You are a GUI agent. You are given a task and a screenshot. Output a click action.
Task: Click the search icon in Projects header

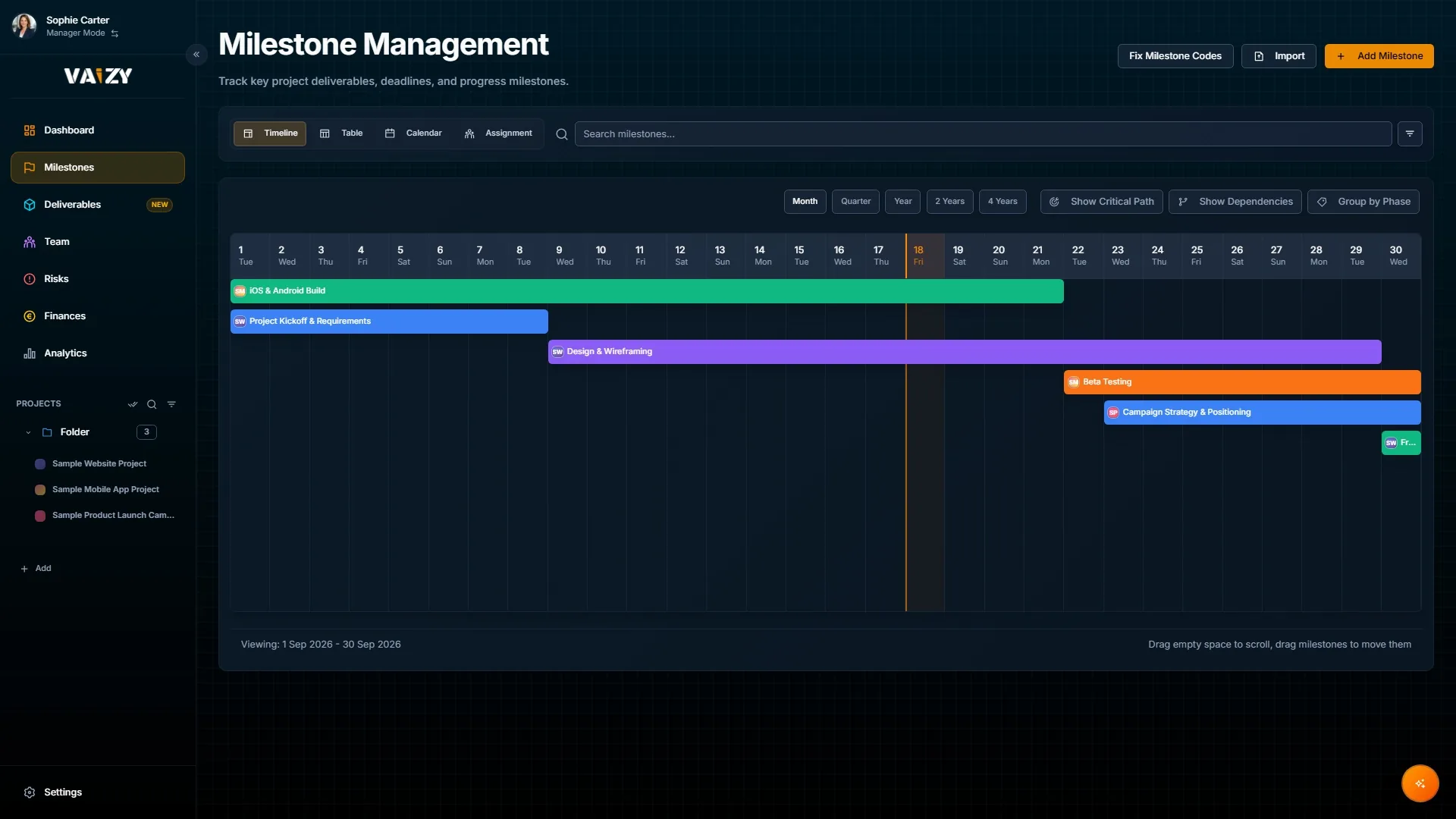click(x=152, y=404)
